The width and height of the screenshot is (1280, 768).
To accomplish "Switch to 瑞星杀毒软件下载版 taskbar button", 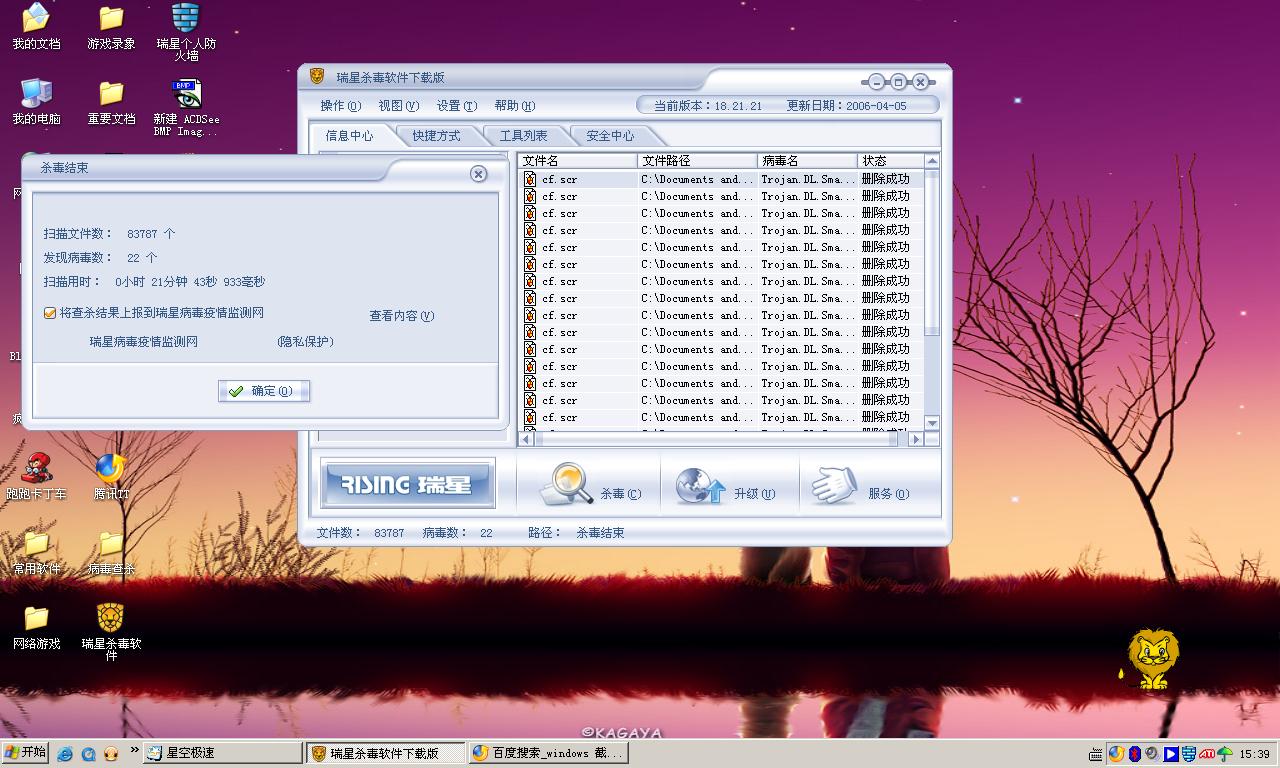I will coord(387,753).
